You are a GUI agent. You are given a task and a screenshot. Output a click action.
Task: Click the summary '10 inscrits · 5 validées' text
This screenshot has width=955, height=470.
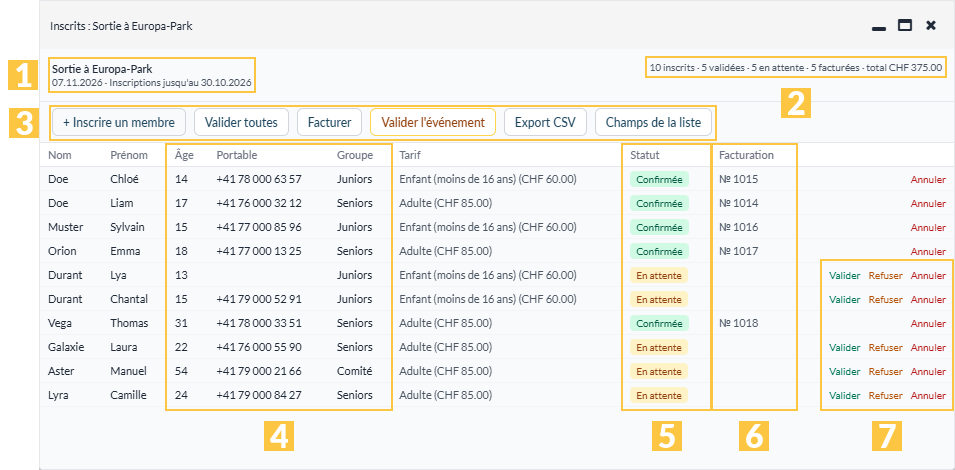click(696, 68)
